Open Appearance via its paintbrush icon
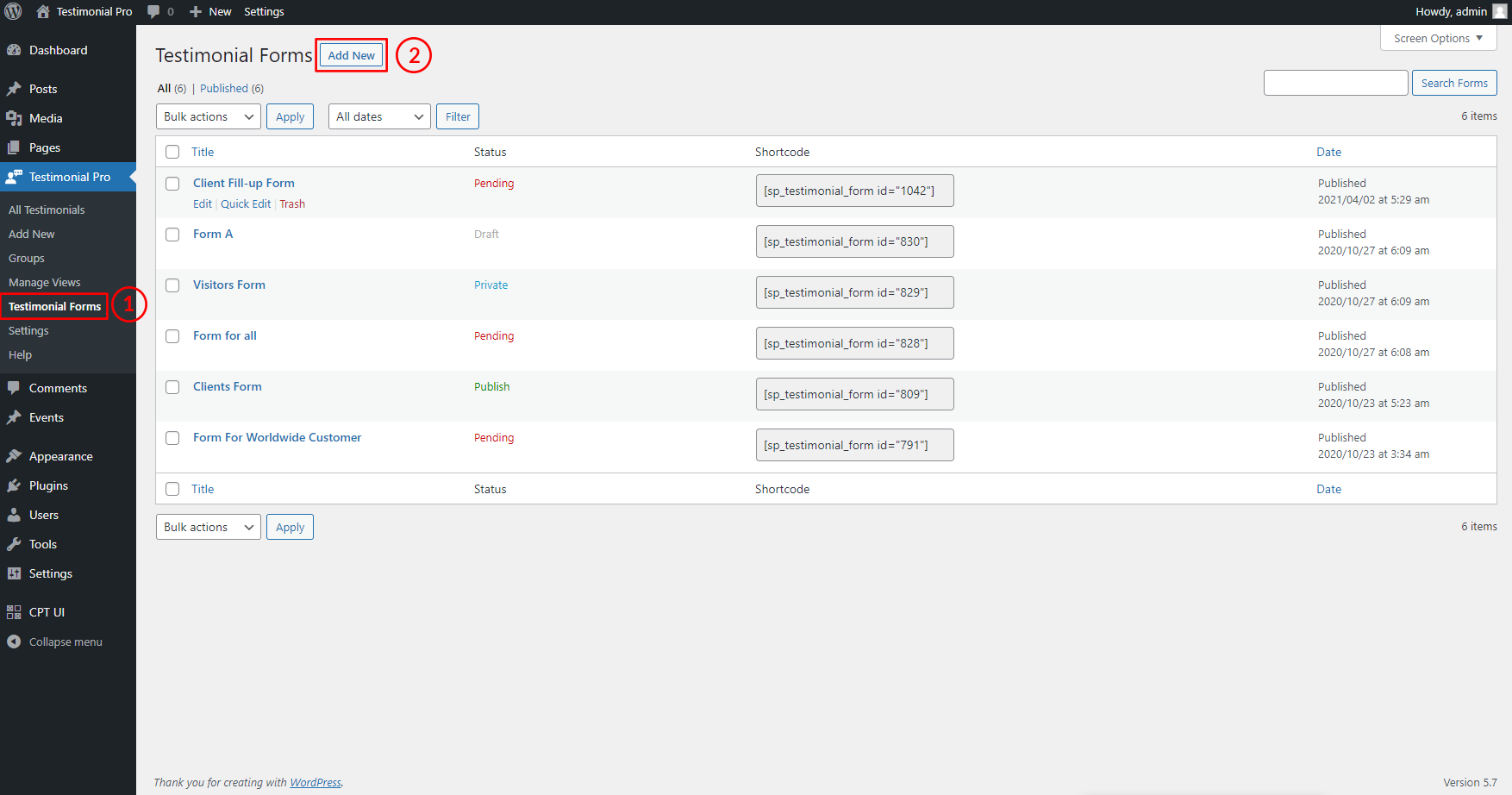 click(14, 456)
